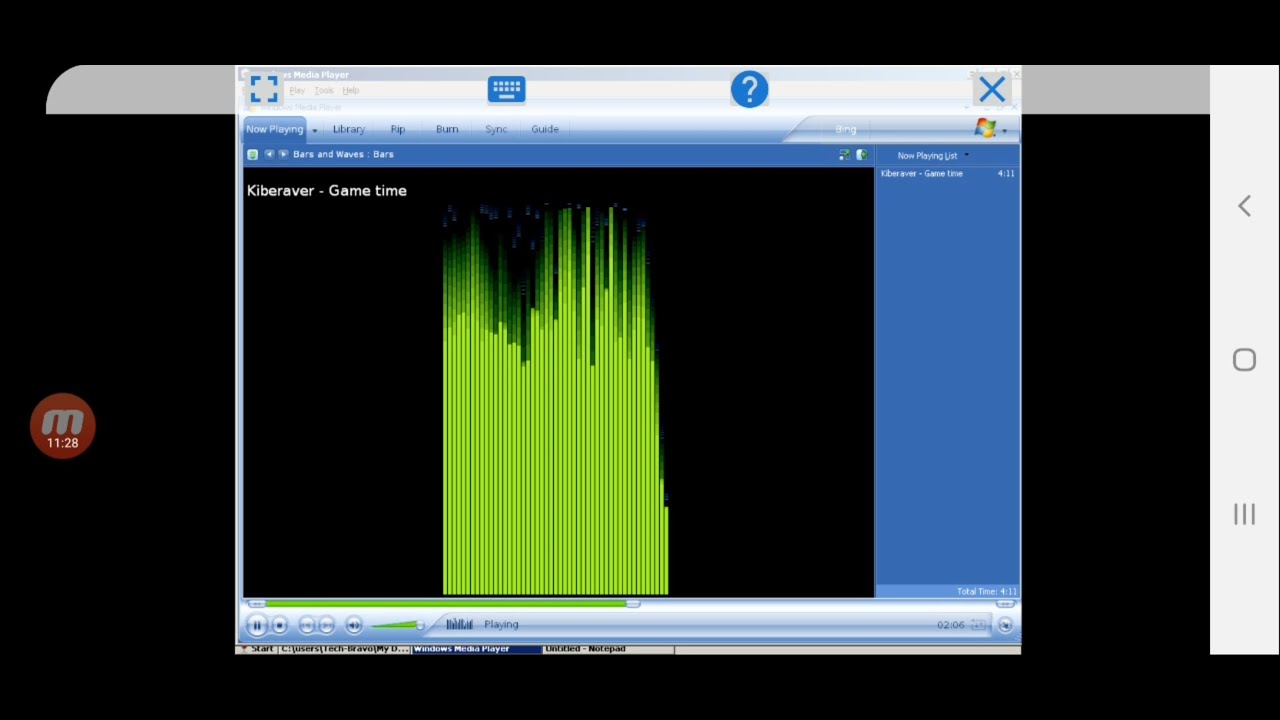
Task: Open the Now Playing tab
Action: pyautogui.click(x=274, y=129)
